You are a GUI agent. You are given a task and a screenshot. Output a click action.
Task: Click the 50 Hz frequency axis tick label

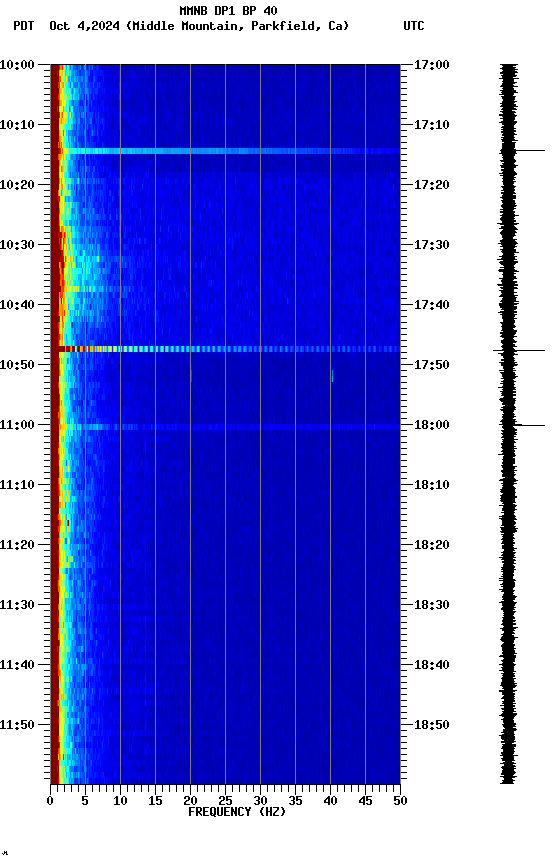point(400,801)
